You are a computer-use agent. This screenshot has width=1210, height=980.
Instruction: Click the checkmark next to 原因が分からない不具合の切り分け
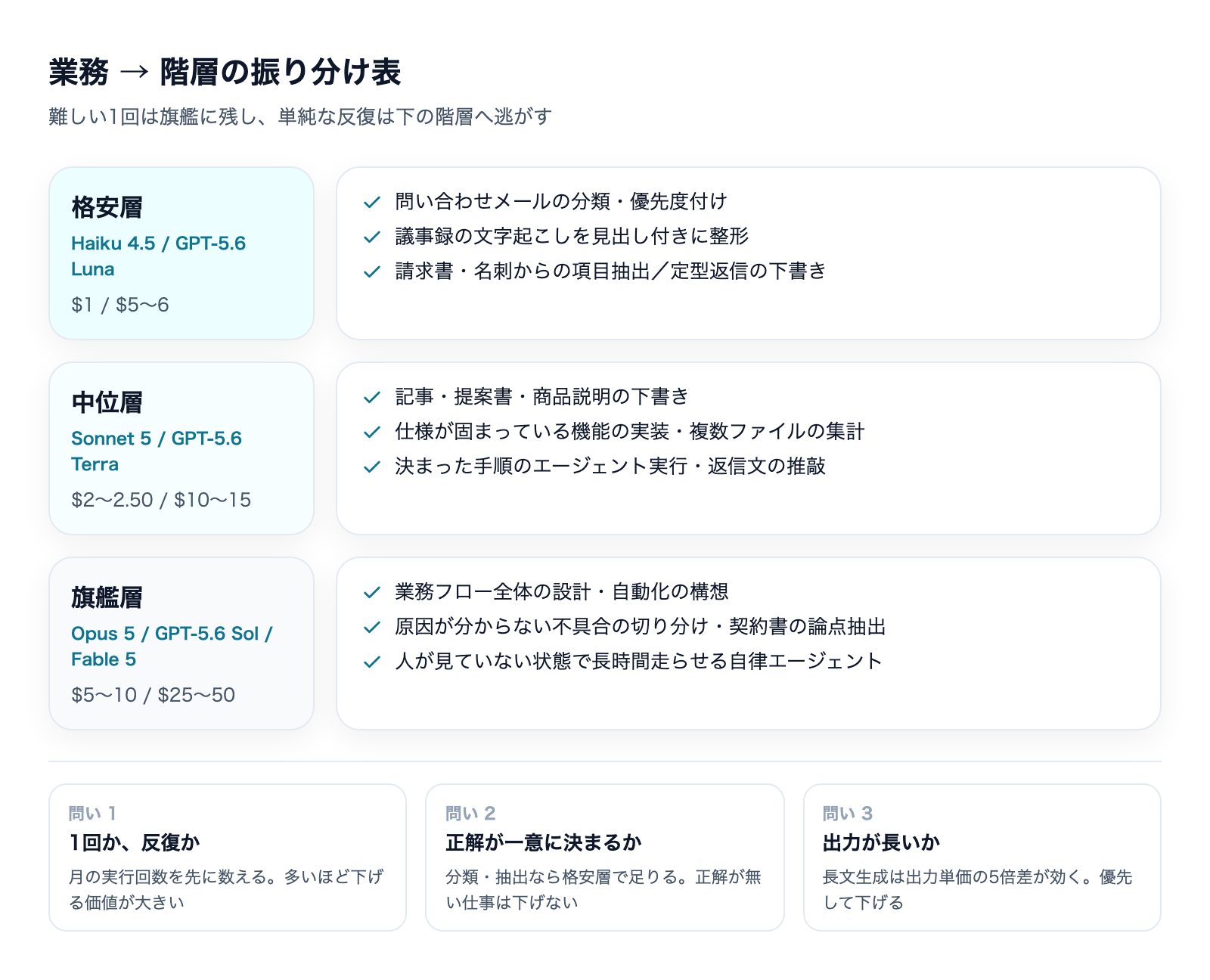click(371, 627)
